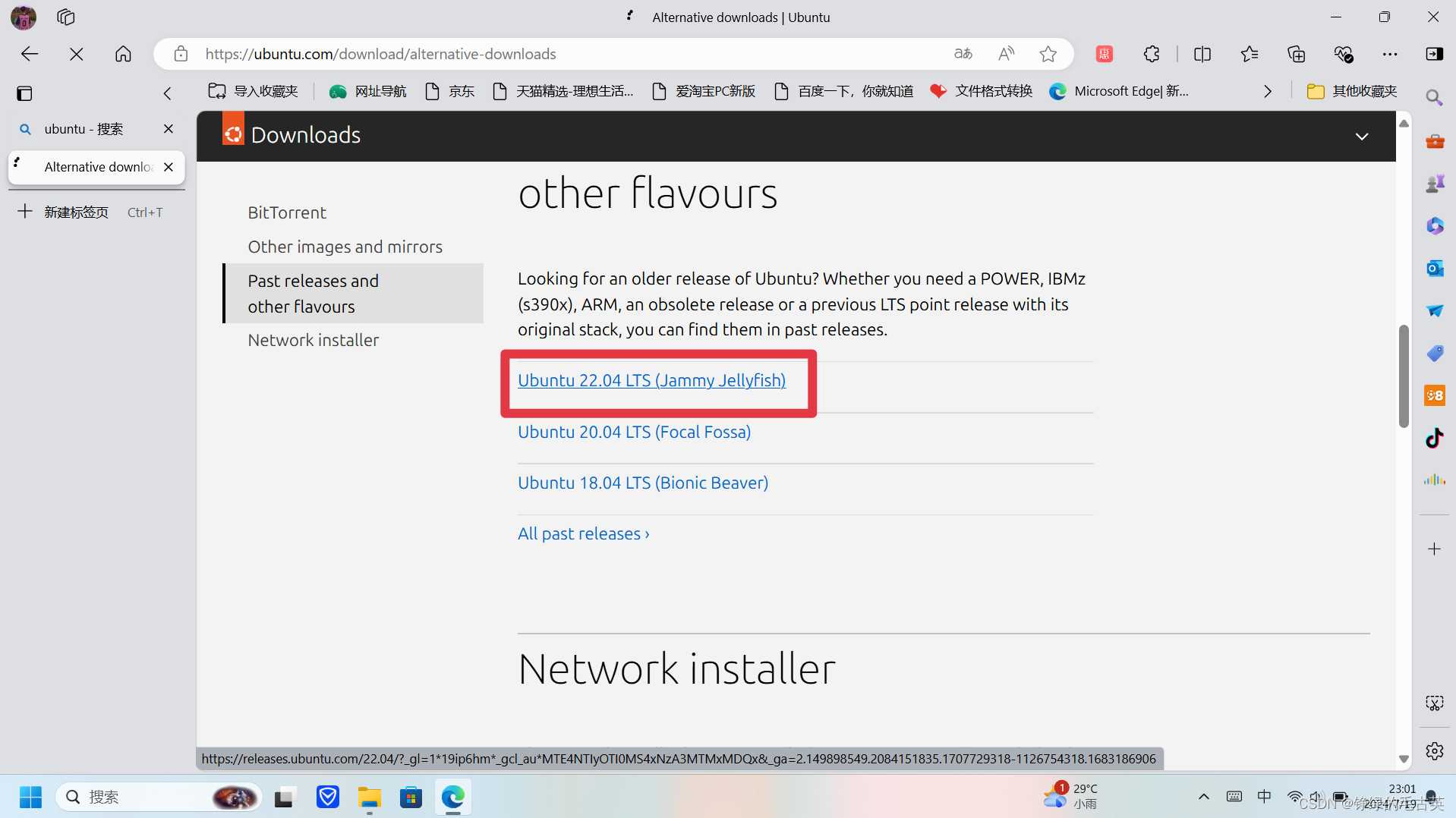Image resolution: width=1456 pixels, height=818 pixels.
Task: Open Settings and more menu
Action: pyautogui.click(x=1390, y=54)
